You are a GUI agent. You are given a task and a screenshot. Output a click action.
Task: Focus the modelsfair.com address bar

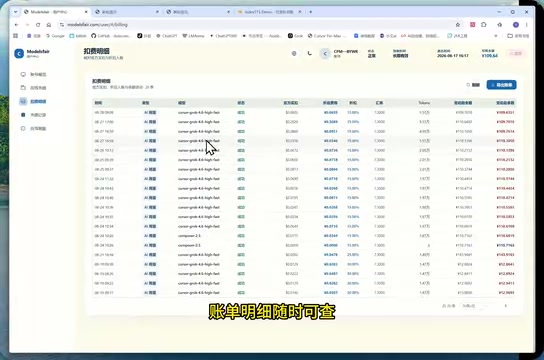click(x=257, y=25)
